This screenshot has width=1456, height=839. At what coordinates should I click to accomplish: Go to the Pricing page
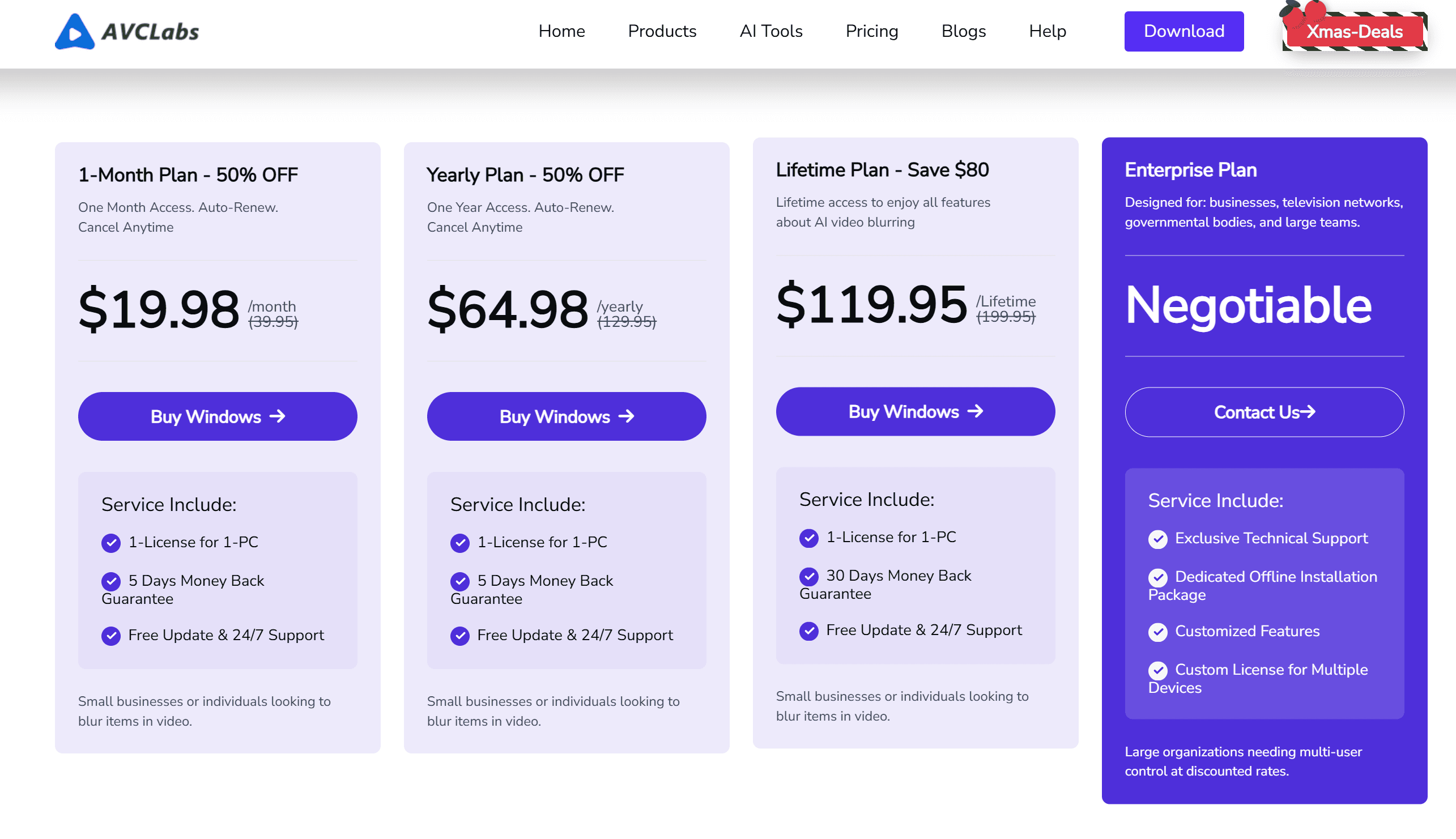click(871, 31)
